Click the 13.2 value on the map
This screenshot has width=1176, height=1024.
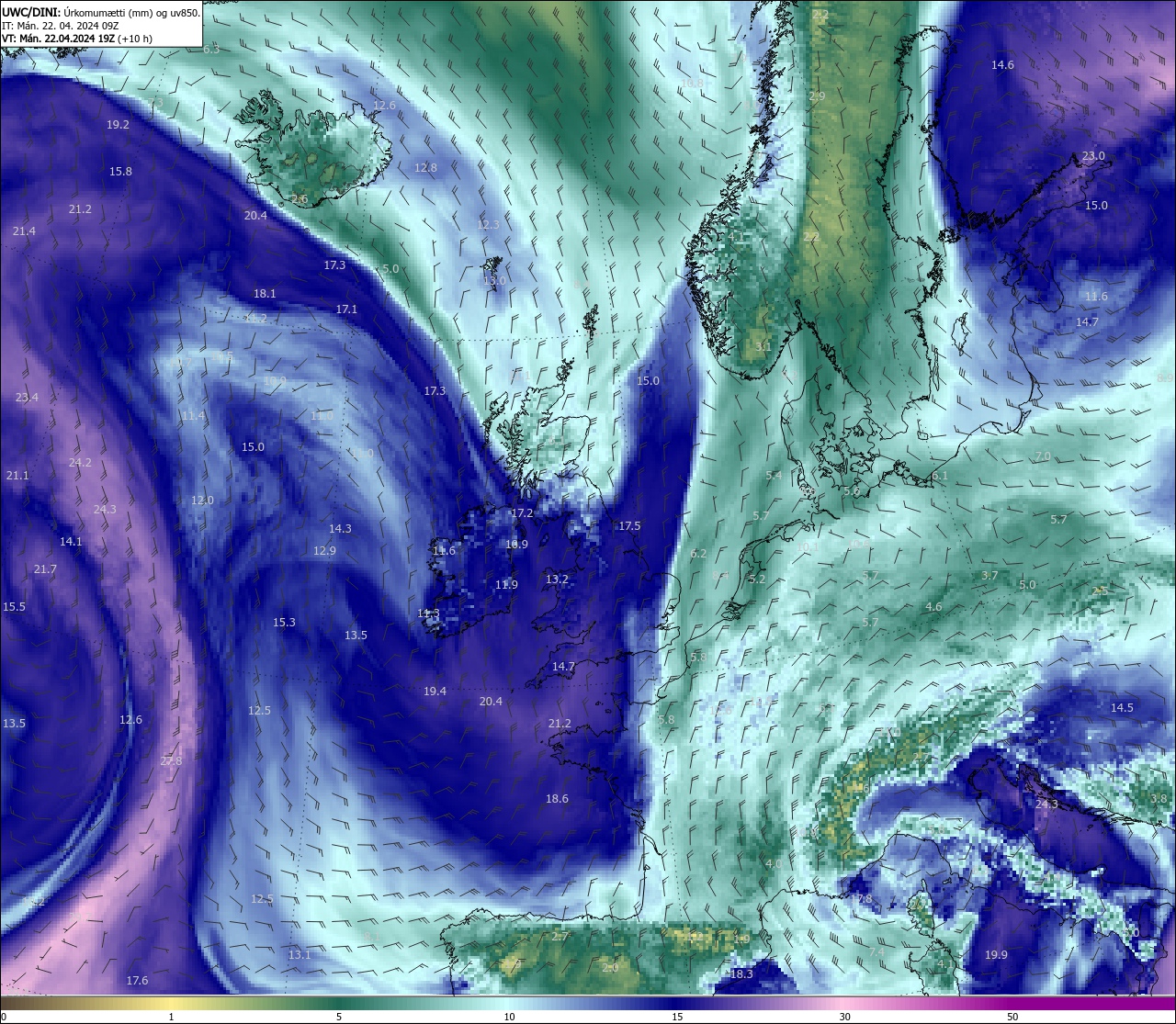click(557, 580)
